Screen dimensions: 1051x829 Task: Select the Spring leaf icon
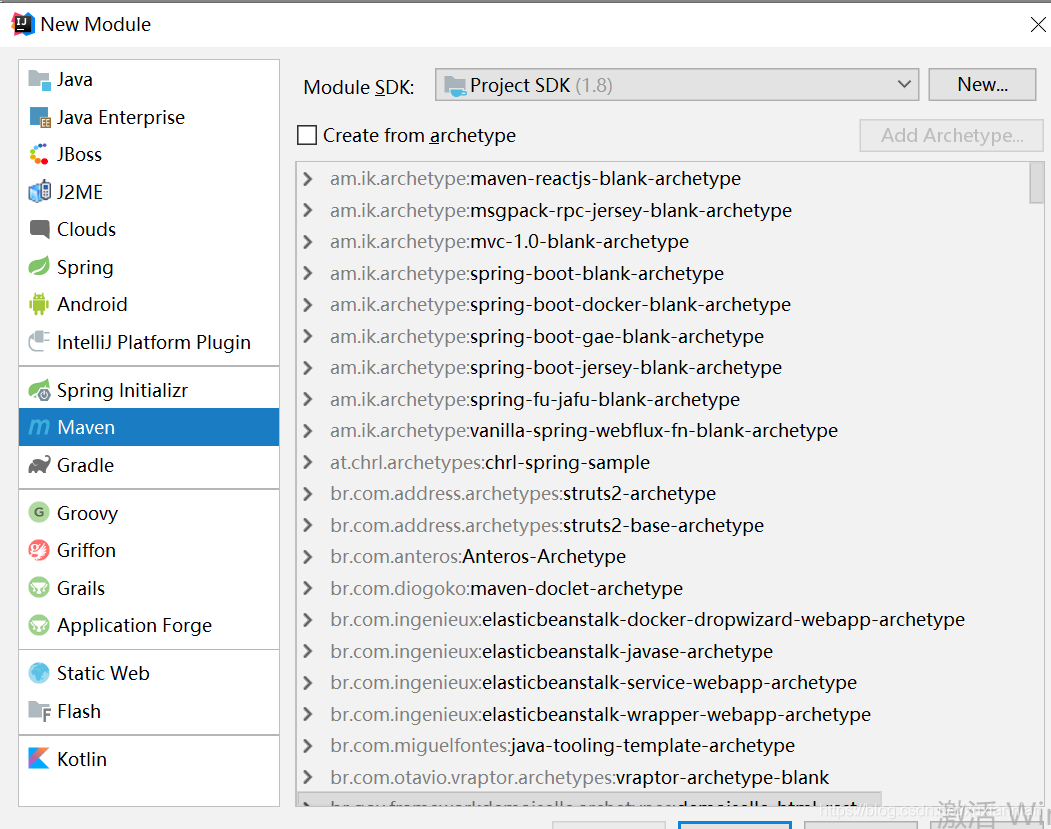[39, 267]
